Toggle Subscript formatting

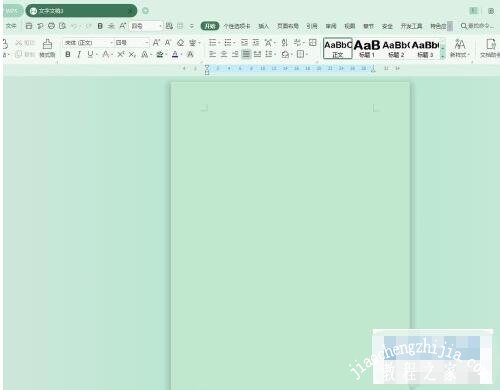[132, 54]
